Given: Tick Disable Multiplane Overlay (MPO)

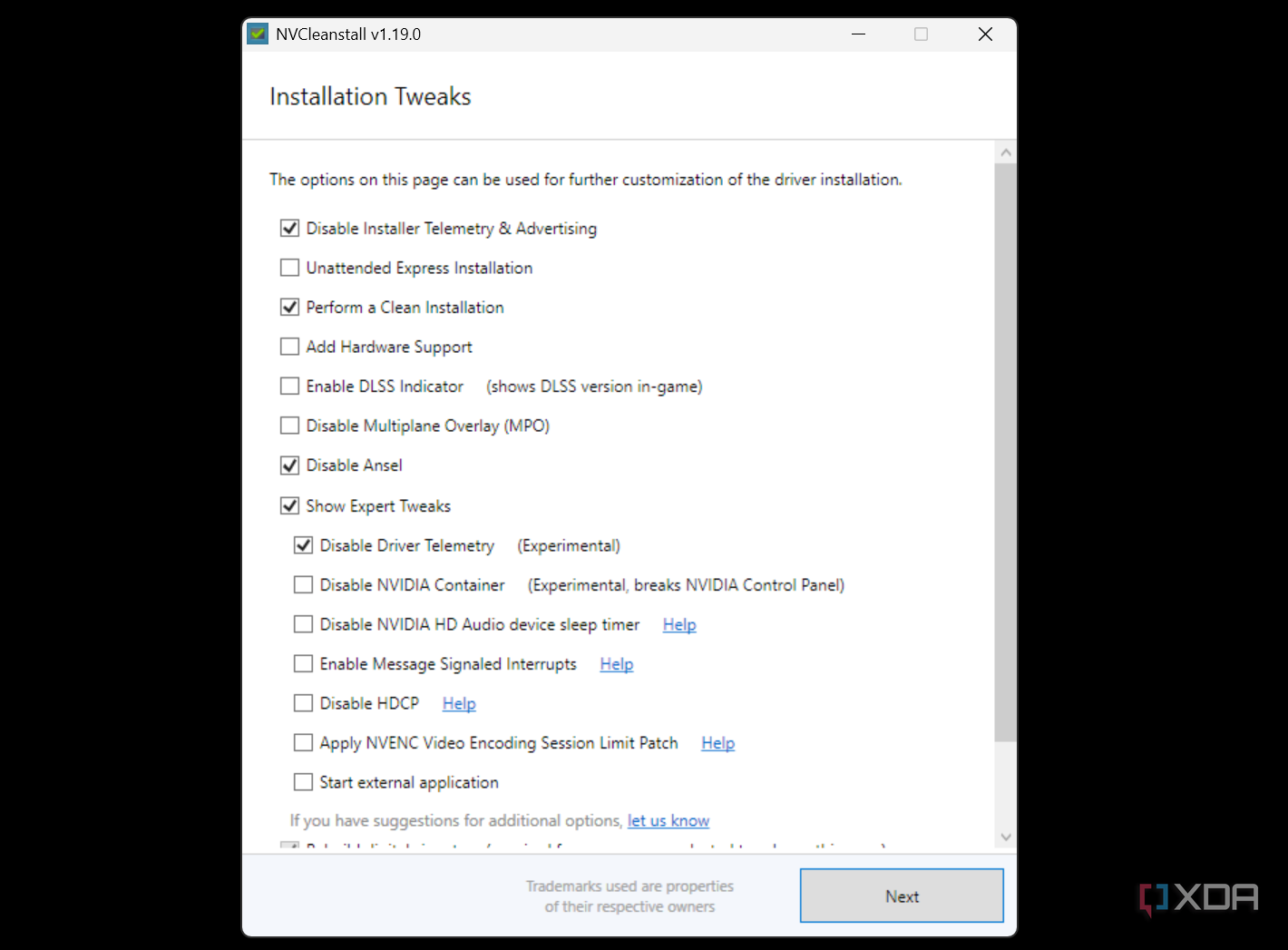Looking at the screenshot, I should (x=289, y=426).
